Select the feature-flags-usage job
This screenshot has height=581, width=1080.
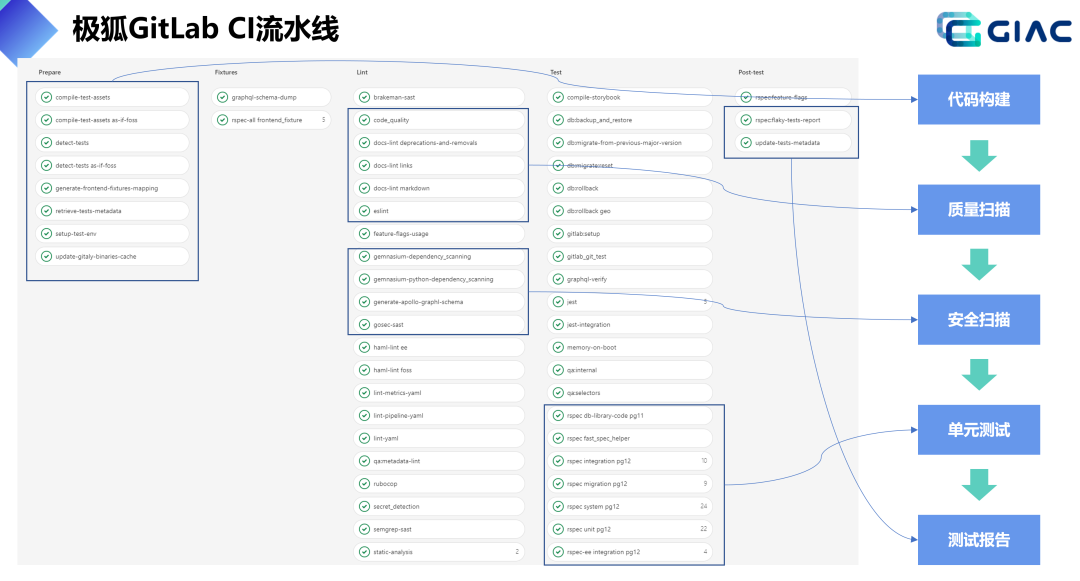click(x=439, y=233)
